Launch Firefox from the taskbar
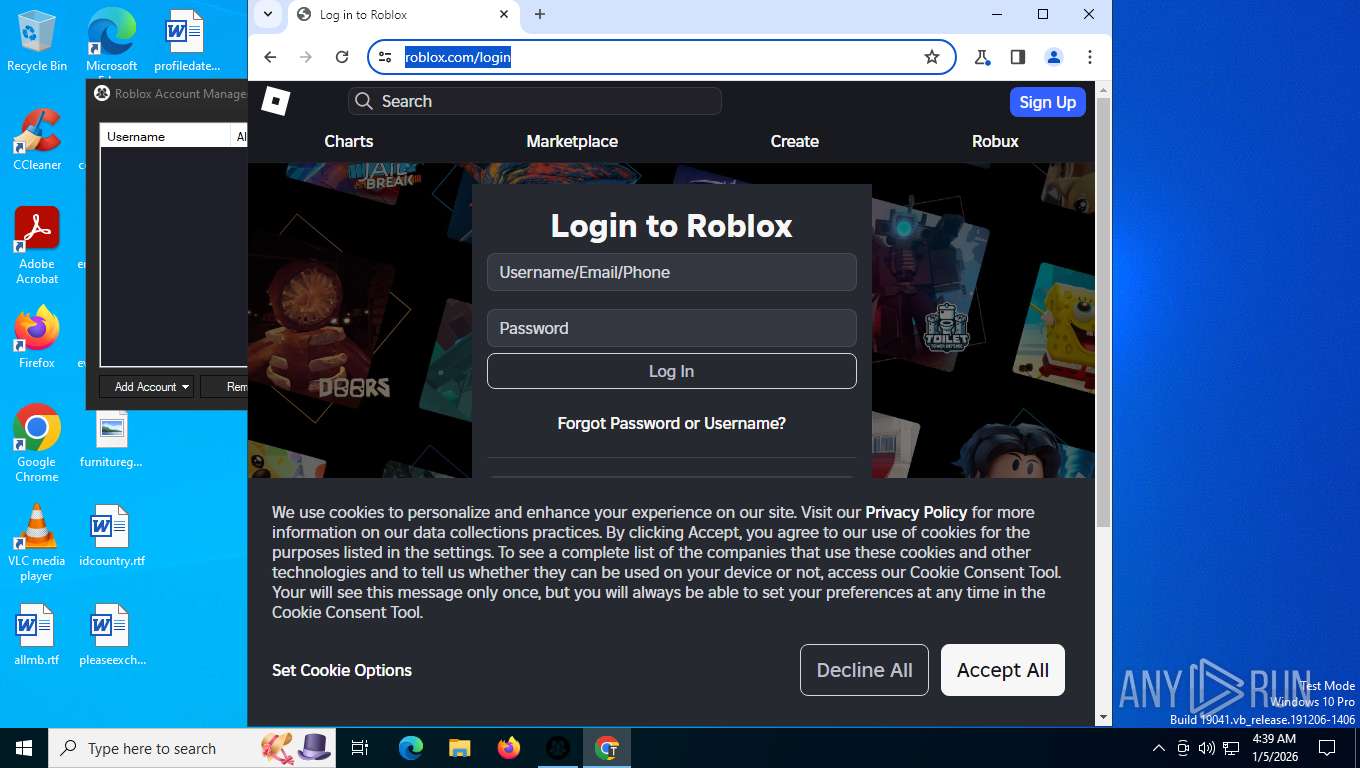The image size is (1360, 768). click(x=509, y=748)
